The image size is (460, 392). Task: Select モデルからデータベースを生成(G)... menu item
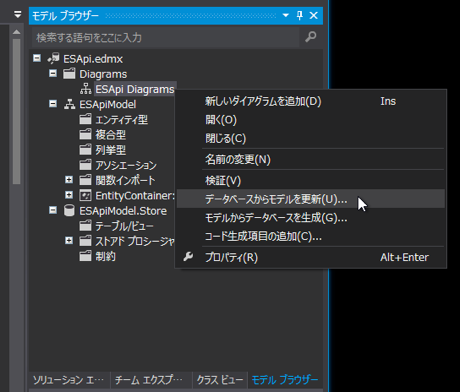tap(311, 218)
